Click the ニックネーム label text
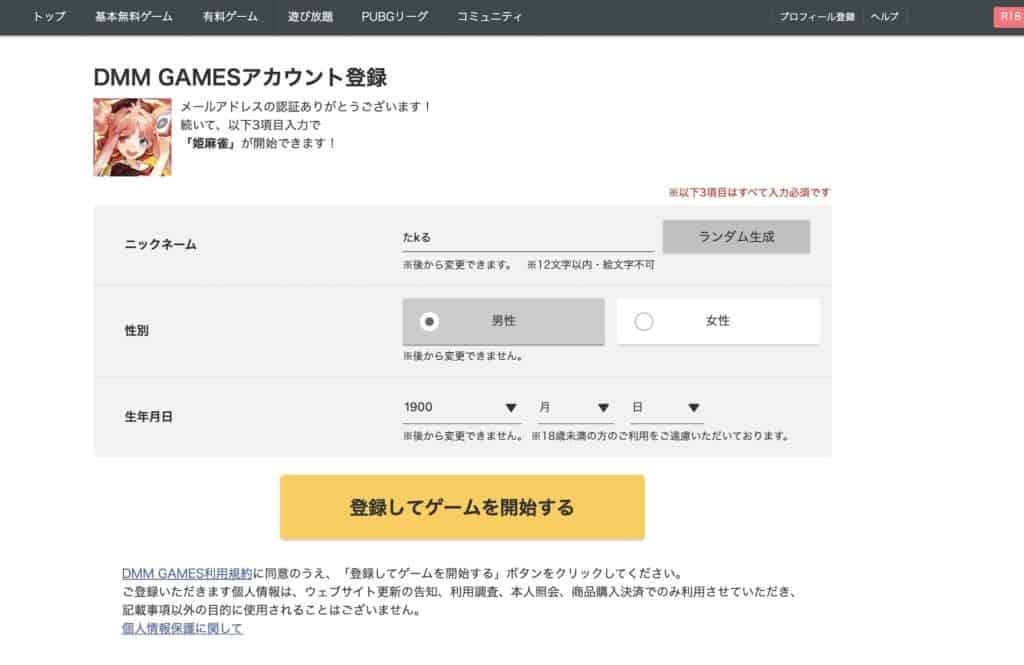 coord(160,244)
